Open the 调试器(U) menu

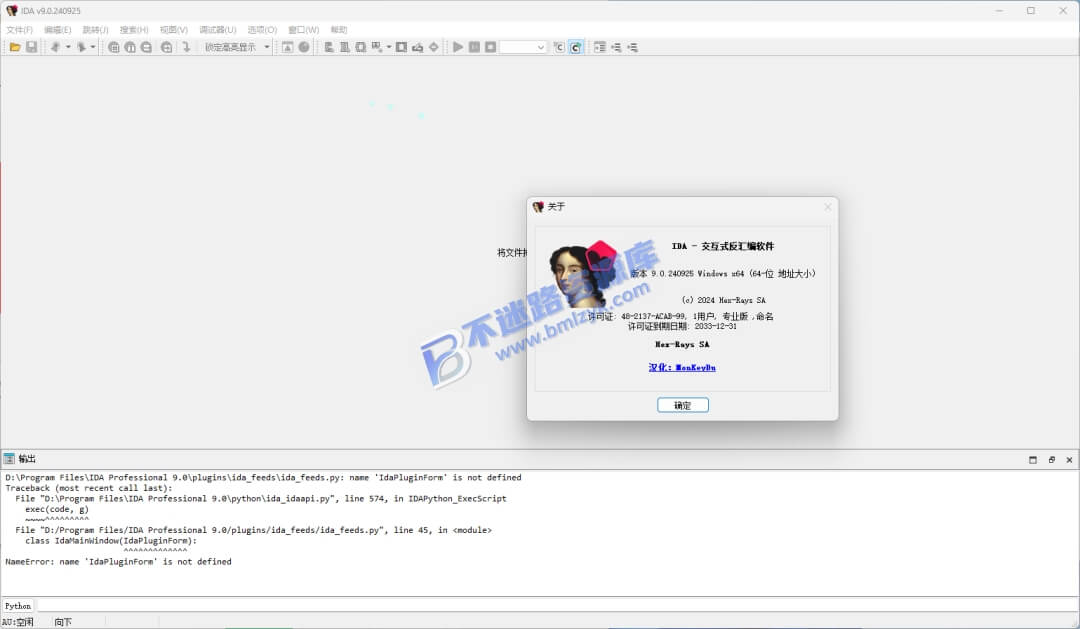pyautogui.click(x=218, y=30)
